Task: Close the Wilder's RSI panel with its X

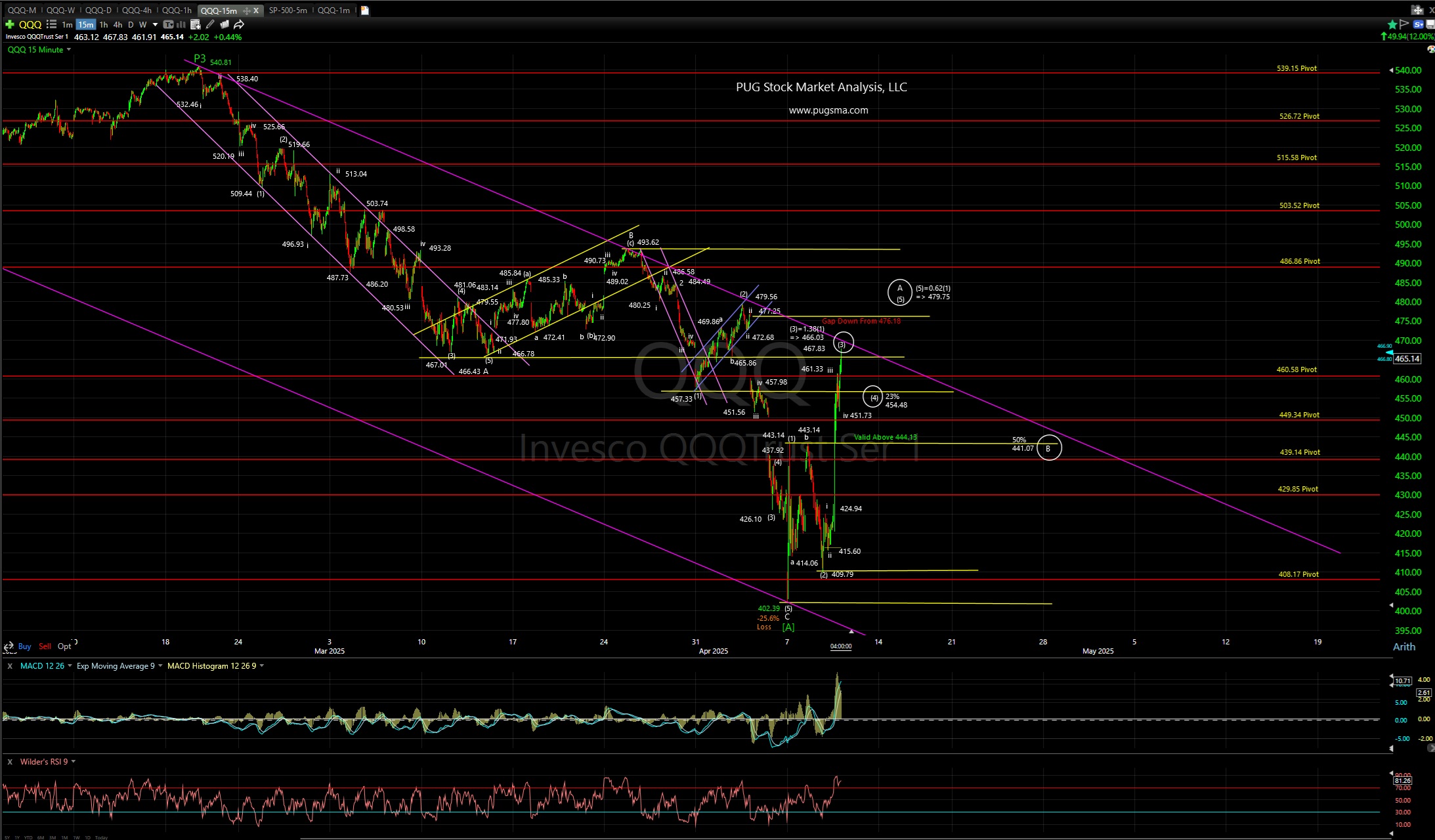Action: pos(10,762)
